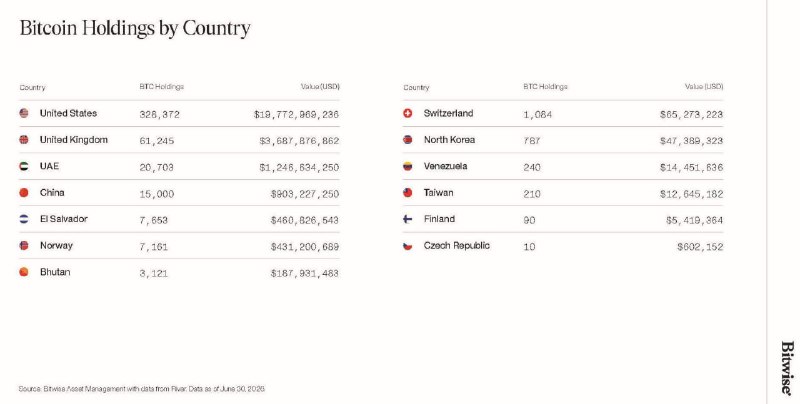Click the Bhutan flag icon

[24, 272]
